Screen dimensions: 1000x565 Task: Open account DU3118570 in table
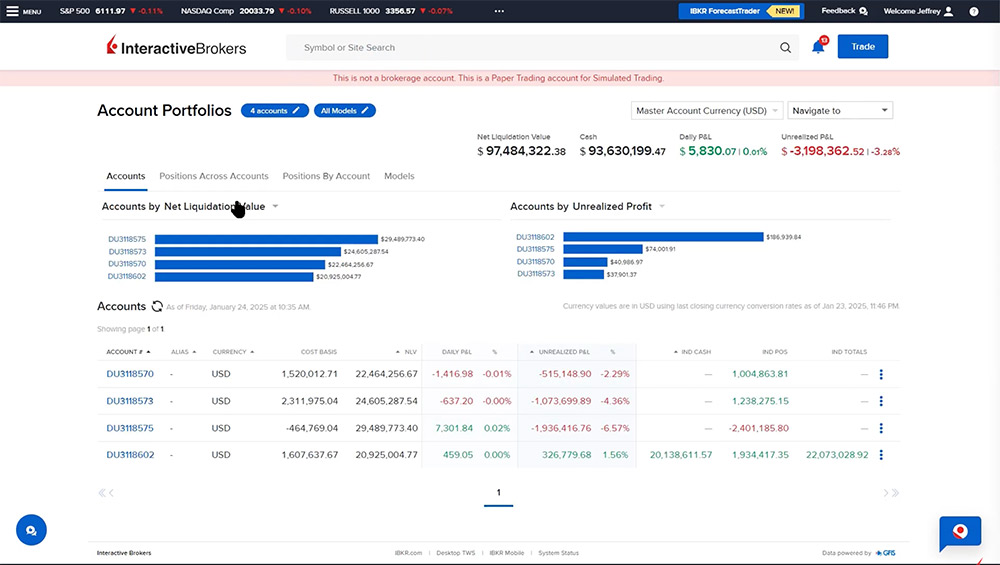click(130, 374)
